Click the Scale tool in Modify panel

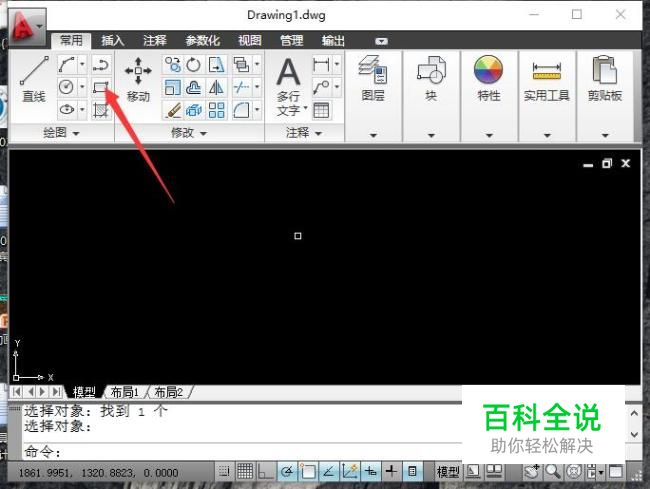[x=172, y=87]
